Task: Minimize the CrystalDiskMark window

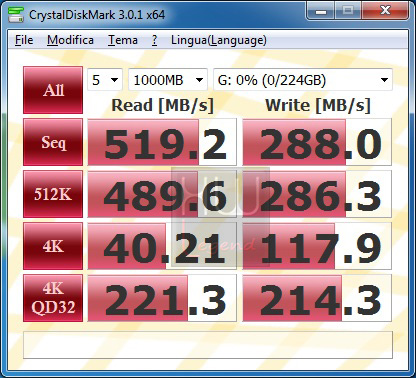Action: (321, 11)
